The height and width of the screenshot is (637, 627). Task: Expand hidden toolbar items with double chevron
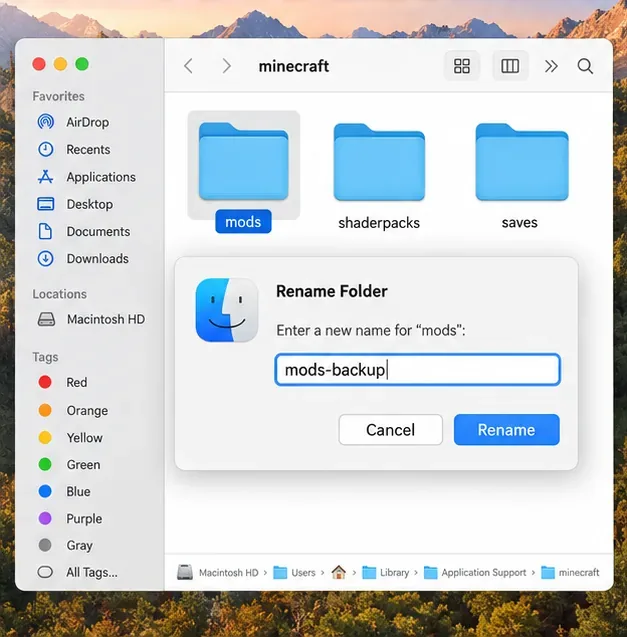[x=551, y=66]
